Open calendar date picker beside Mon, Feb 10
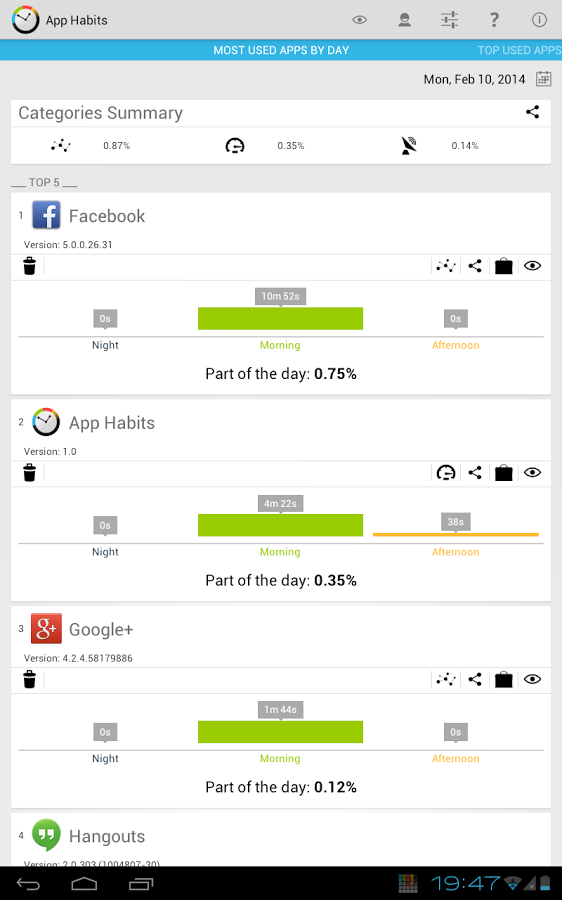This screenshot has height=900, width=562. [543, 79]
